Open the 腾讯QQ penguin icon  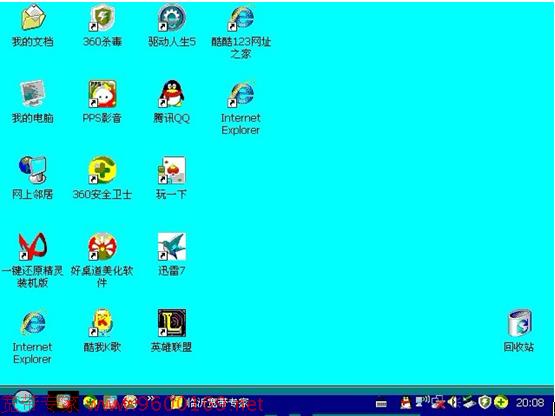tap(172, 93)
